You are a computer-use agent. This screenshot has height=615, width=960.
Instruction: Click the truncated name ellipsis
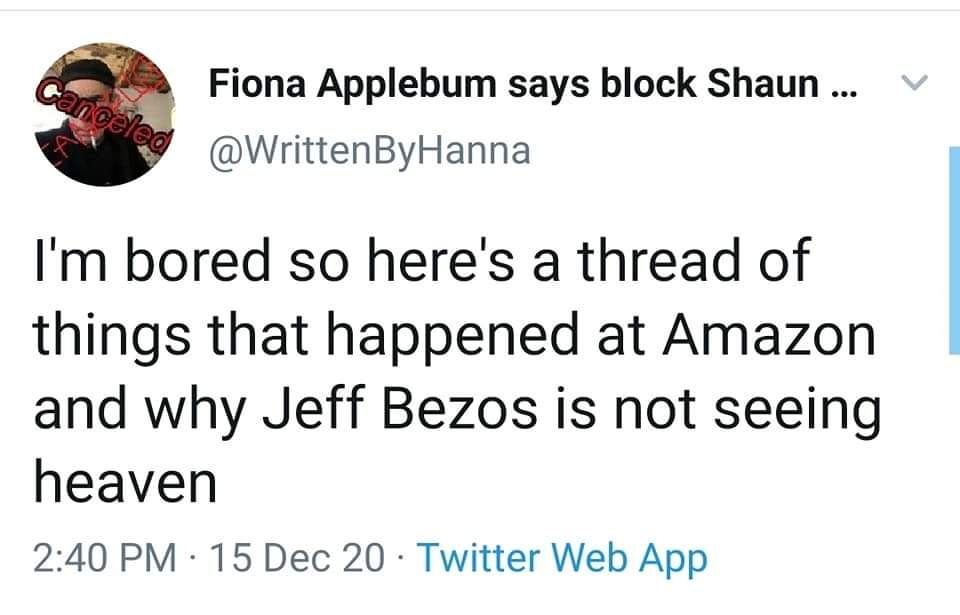pos(843,87)
